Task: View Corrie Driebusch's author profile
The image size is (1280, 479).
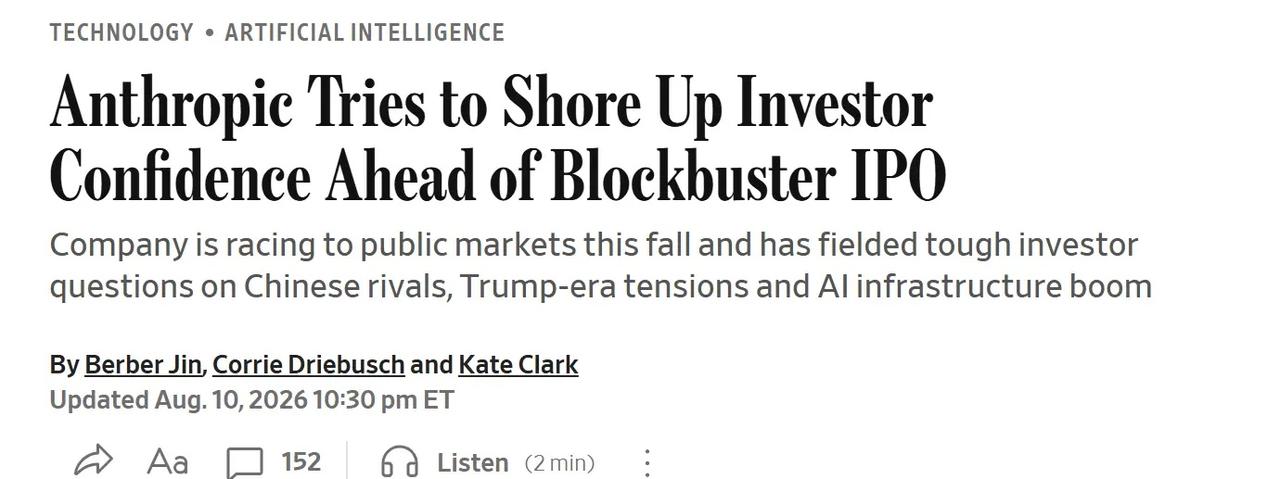Action: 309,365
